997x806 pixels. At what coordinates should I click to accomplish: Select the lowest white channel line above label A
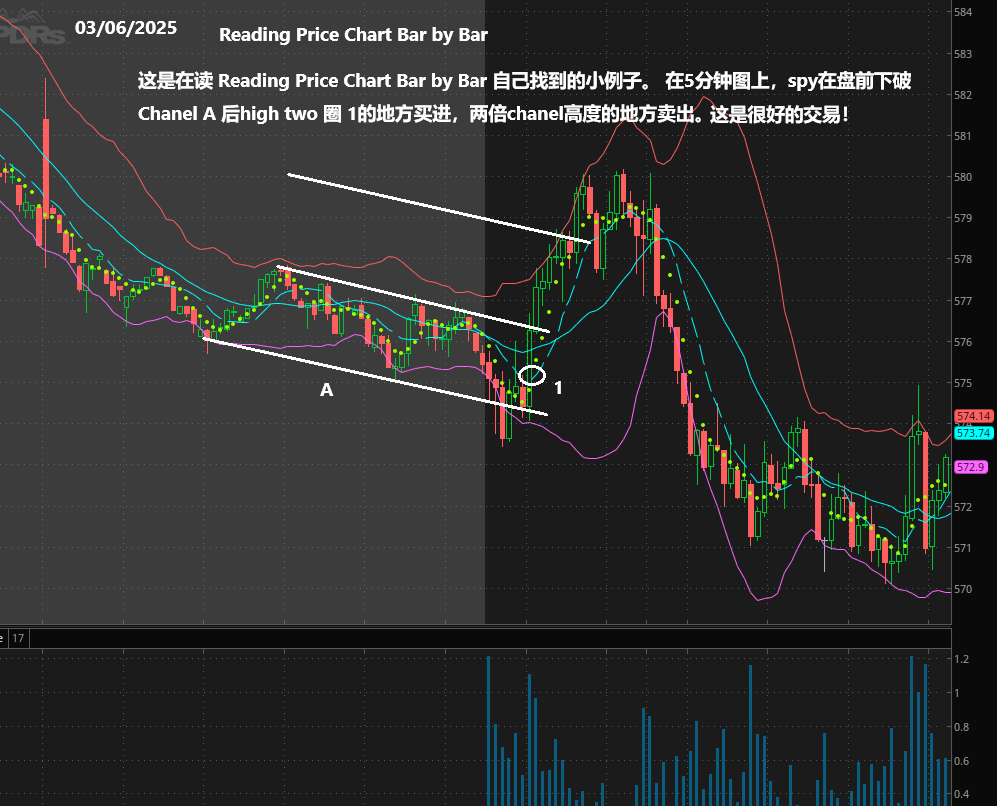coord(375,377)
